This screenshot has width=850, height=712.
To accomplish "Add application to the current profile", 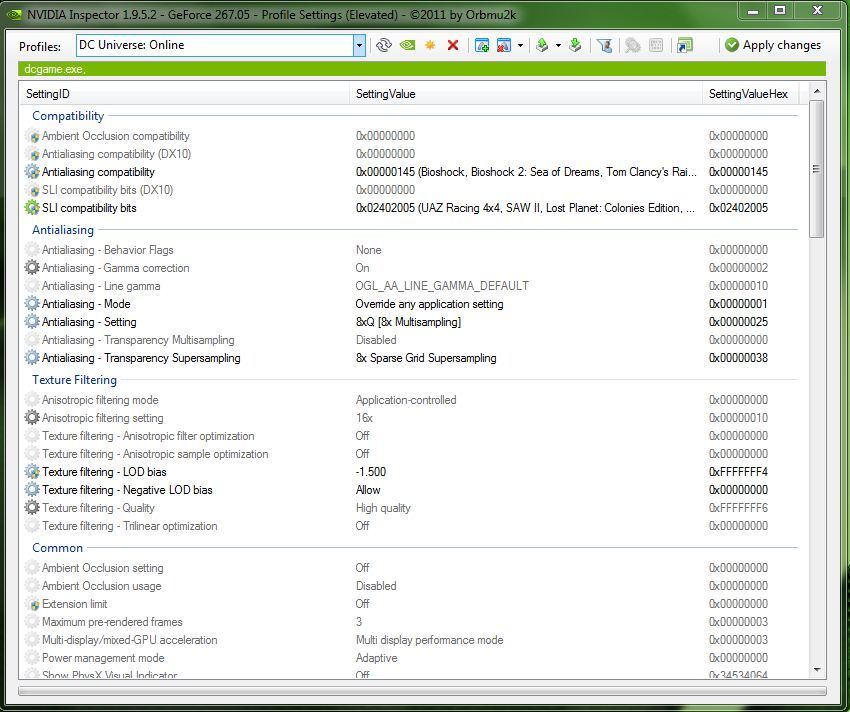I will click(x=481, y=45).
